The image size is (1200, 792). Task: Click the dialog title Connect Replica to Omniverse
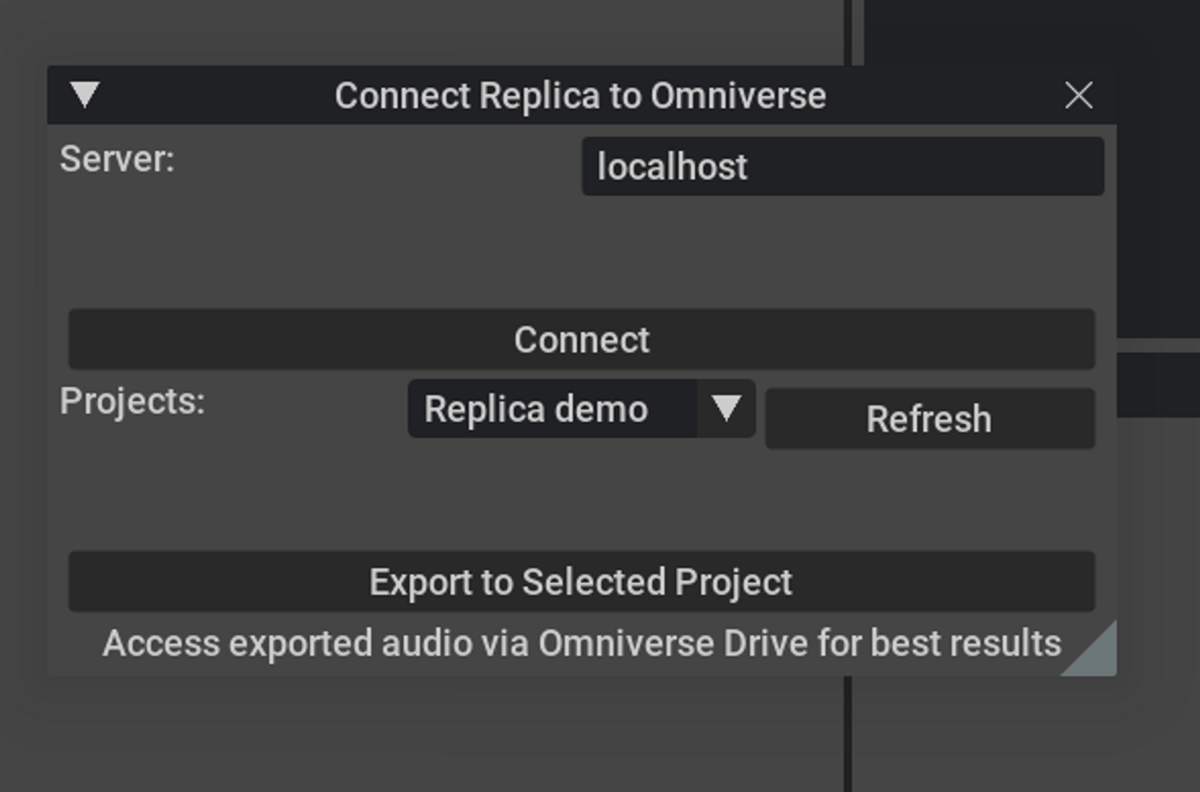pyautogui.click(x=580, y=96)
